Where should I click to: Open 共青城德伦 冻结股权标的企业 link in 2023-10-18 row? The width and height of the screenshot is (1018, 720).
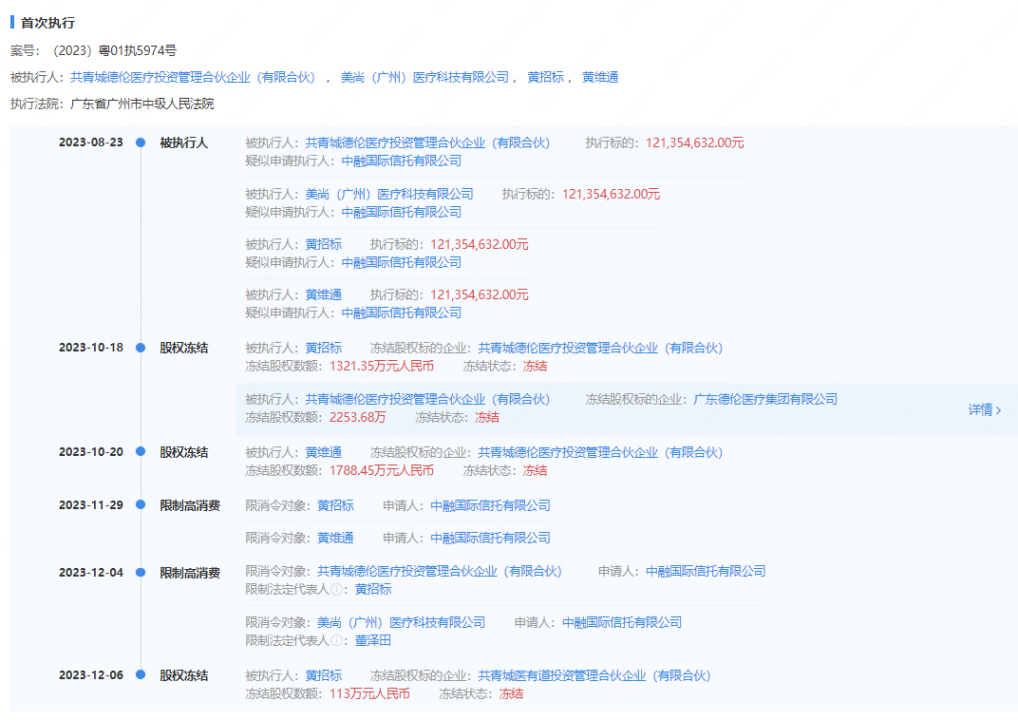pyautogui.click(x=601, y=348)
